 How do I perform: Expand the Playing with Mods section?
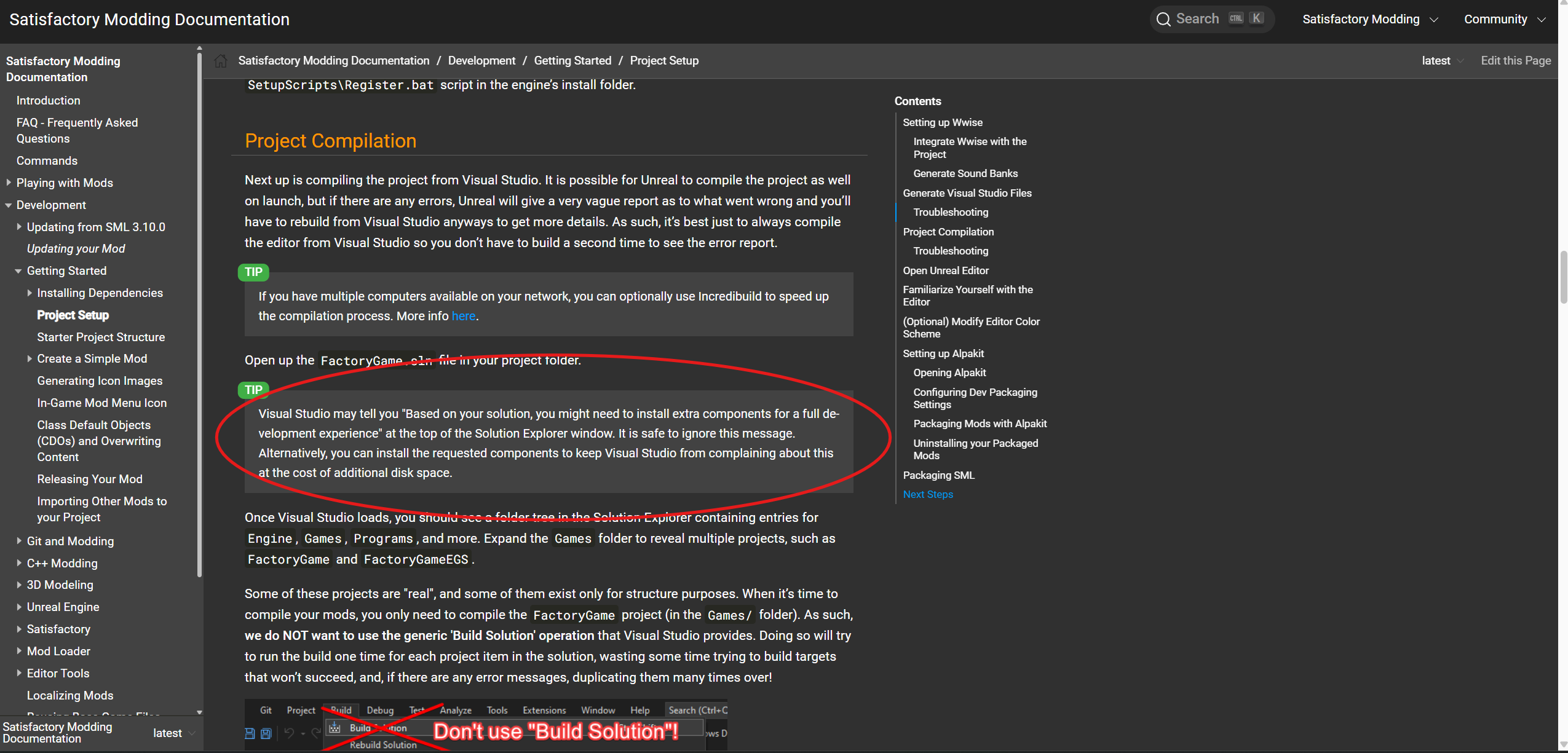(x=9, y=183)
